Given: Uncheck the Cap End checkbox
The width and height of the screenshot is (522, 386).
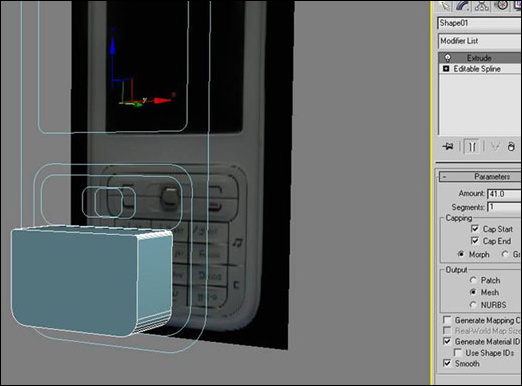Looking at the screenshot, I should (x=475, y=241).
